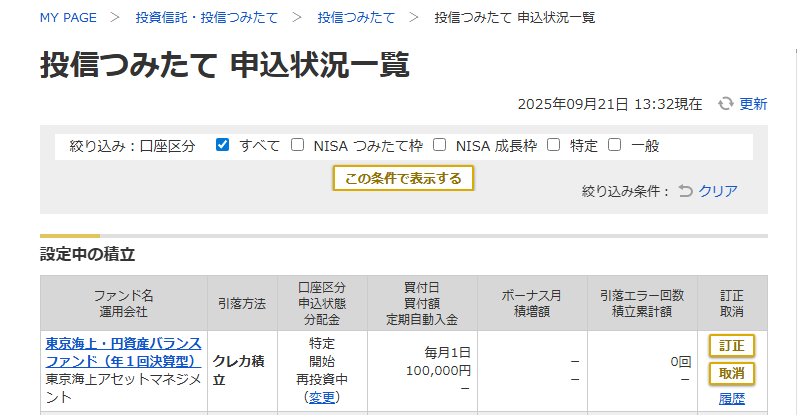Toggle the 一般 account checkbox
Viewport: 797px width, 415px height.
[x=615, y=145]
